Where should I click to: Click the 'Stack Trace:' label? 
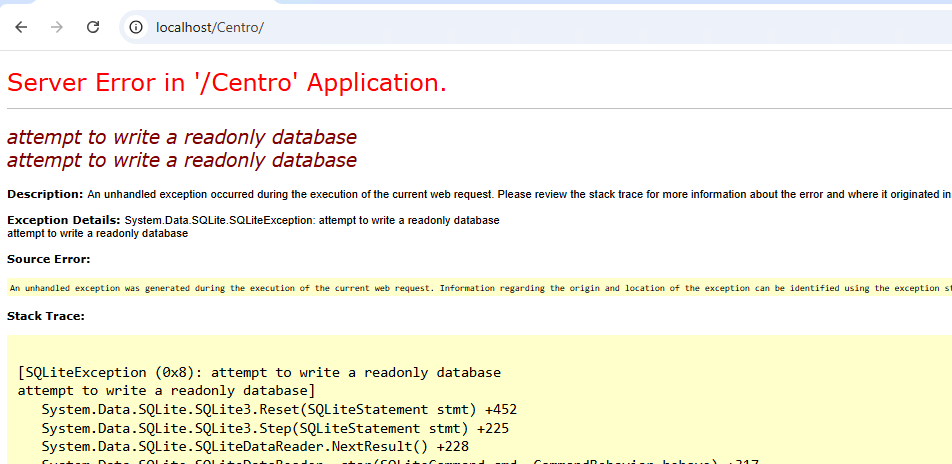(x=45, y=316)
